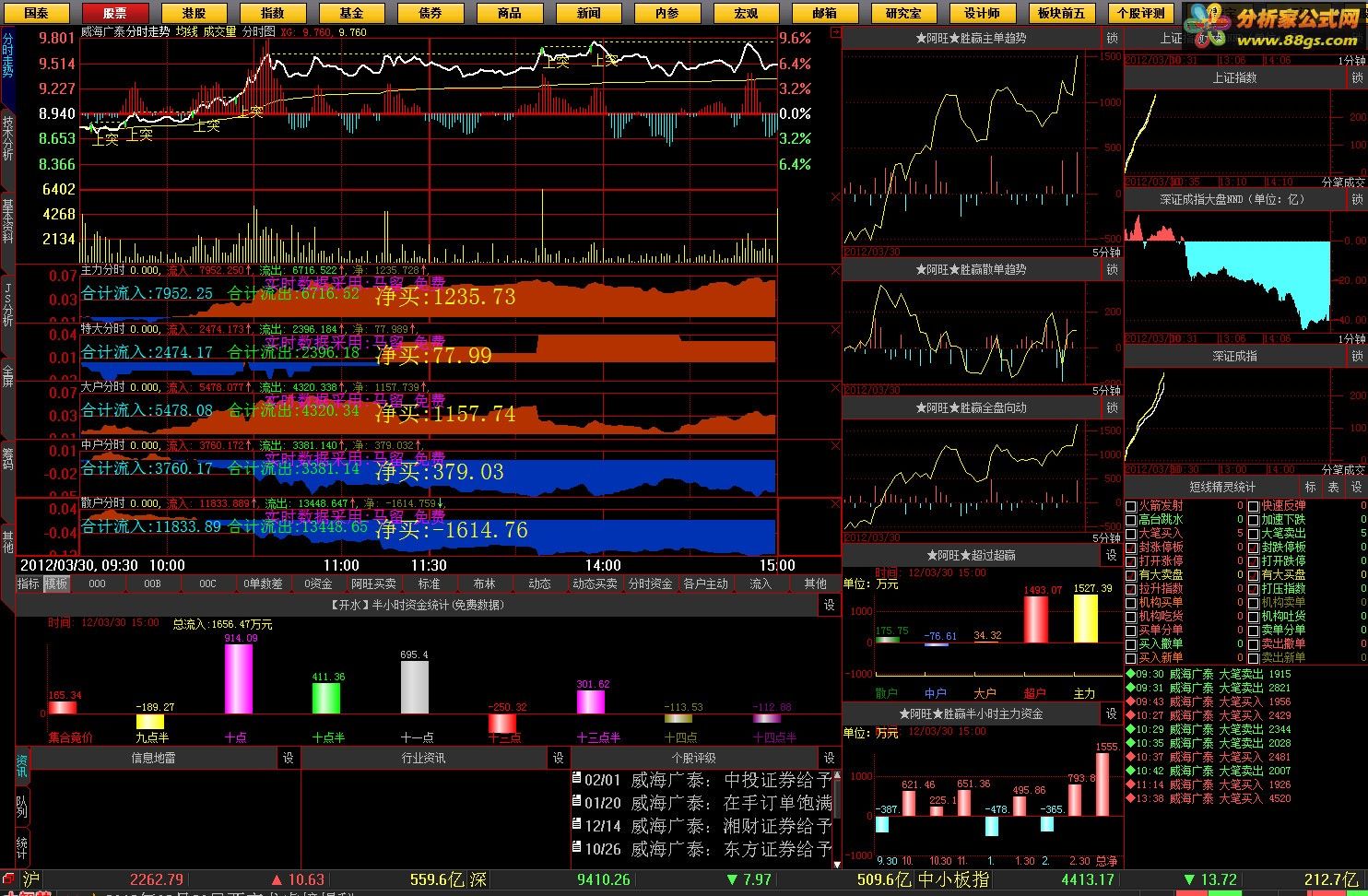This screenshot has height=896, width=1368.
Task: Click 设 on 胜赢半小时主力资金 panel
Action: point(1112,713)
